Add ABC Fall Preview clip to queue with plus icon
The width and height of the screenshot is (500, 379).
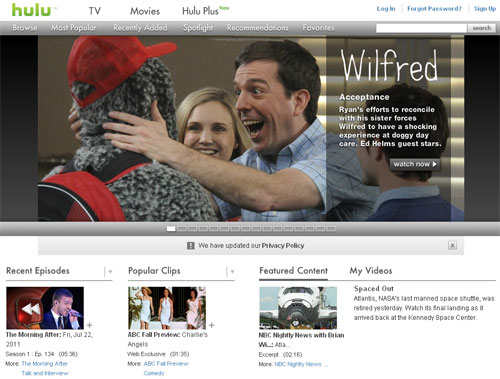[x=211, y=325]
